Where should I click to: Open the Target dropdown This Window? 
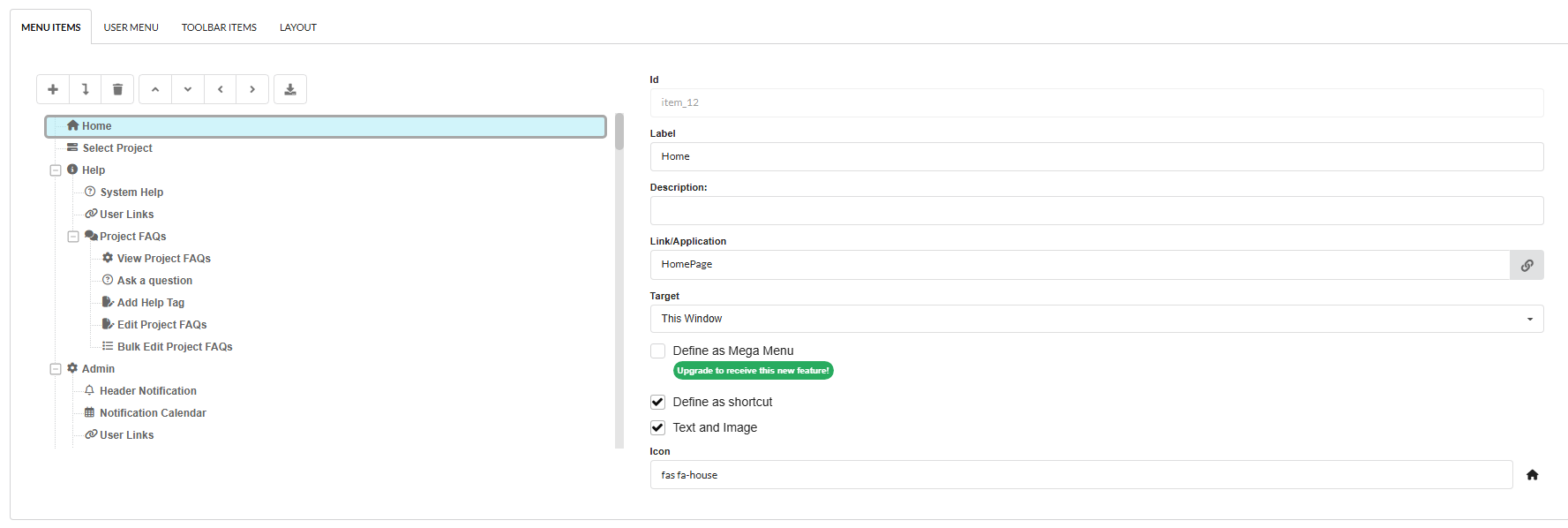click(x=1097, y=319)
